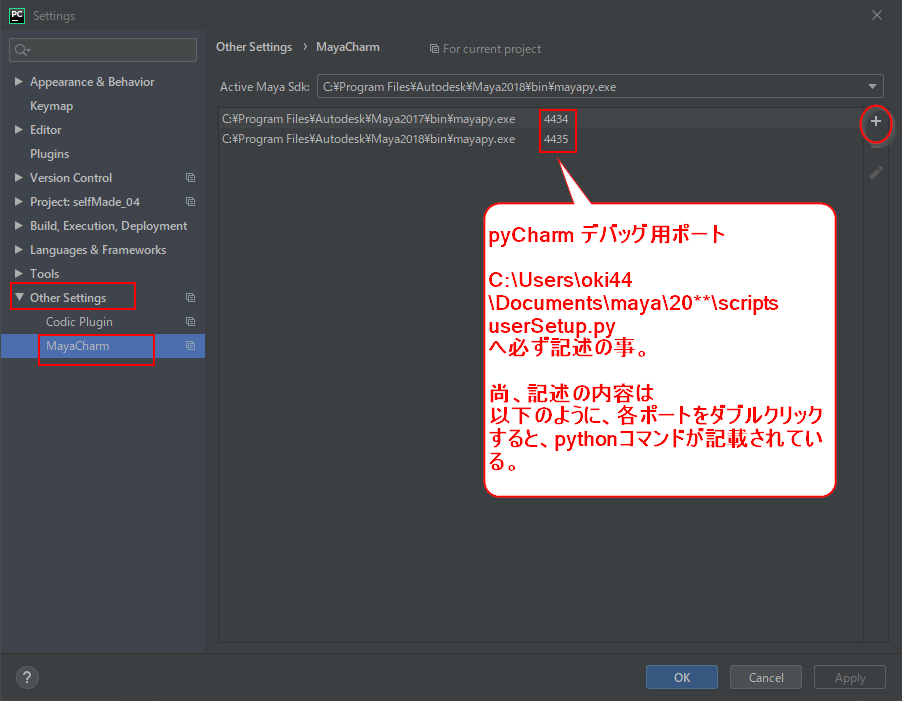The width and height of the screenshot is (902, 701).
Task: Open help using the question mark icon
Action: point(26,677)
